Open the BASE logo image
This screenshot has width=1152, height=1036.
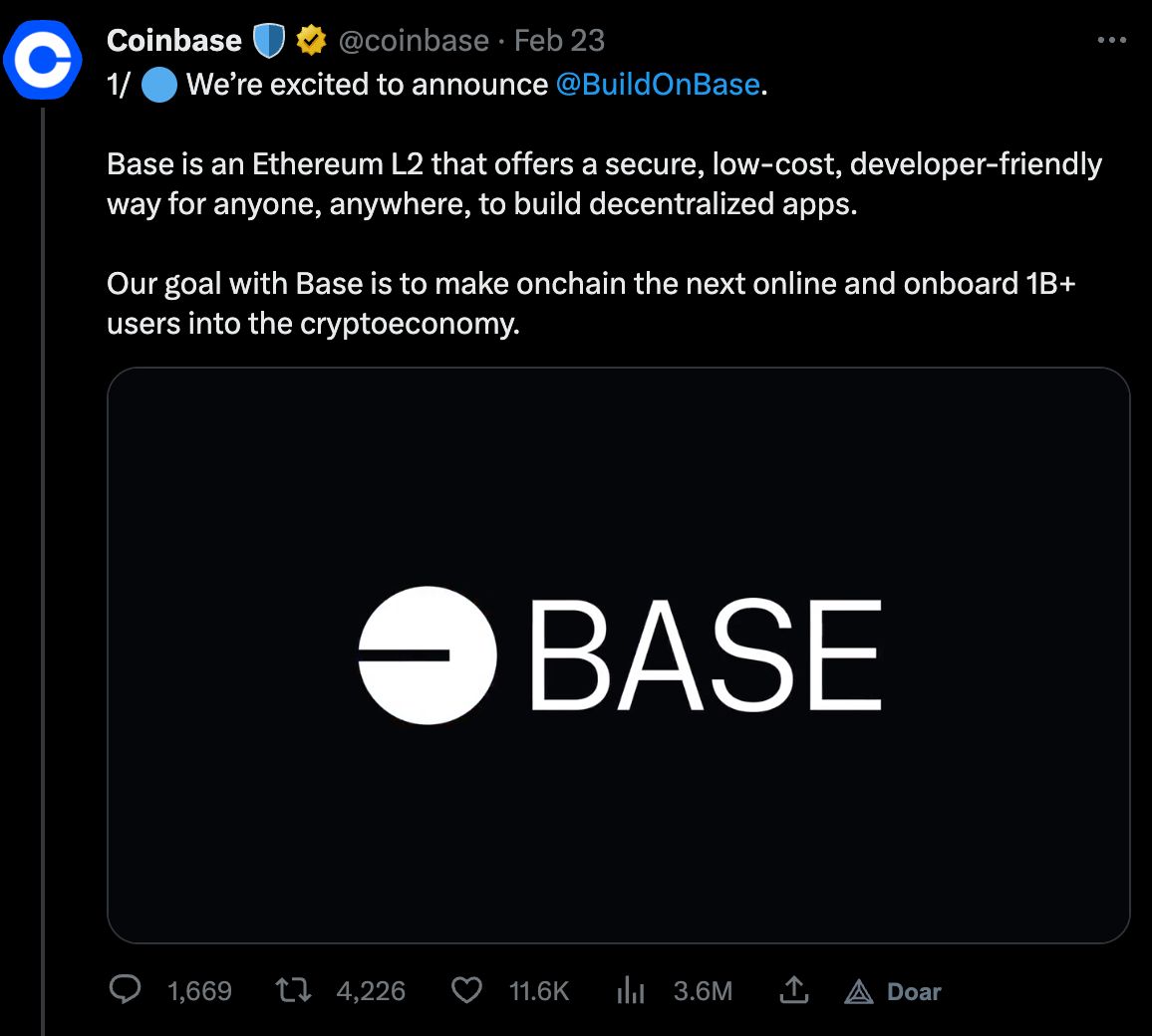click(619, 654)
